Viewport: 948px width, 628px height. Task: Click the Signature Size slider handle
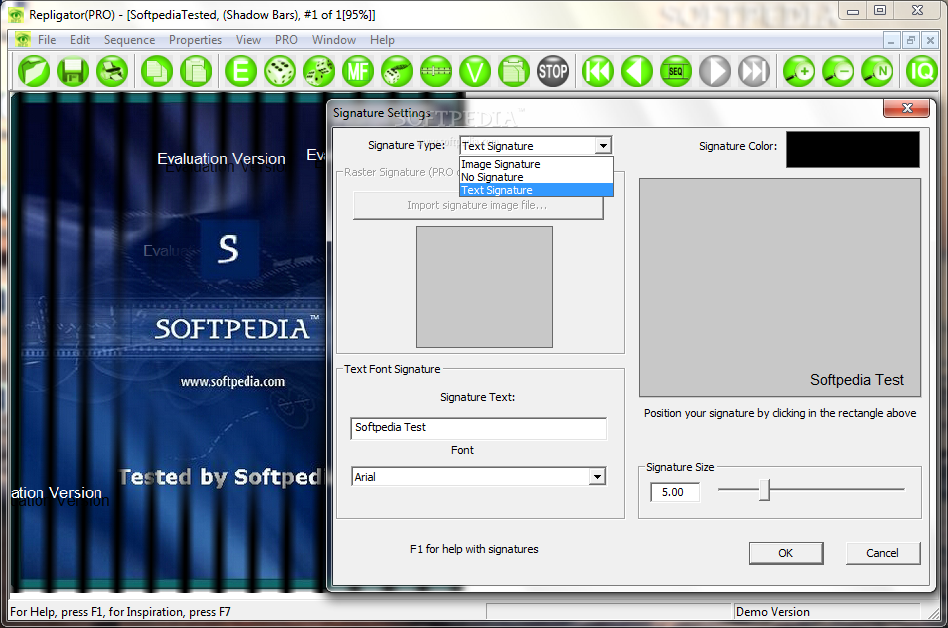[x=765, y=490]
